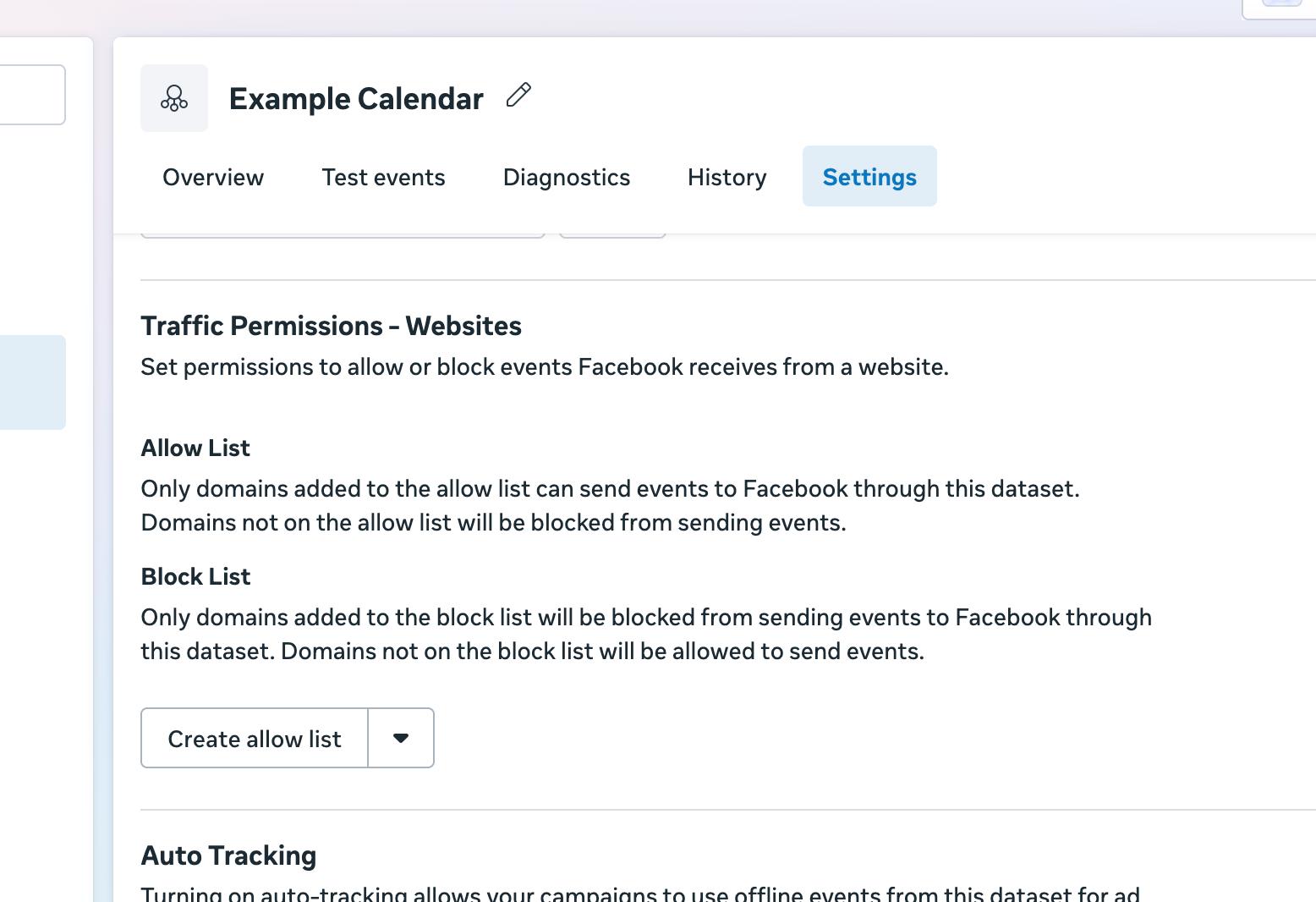This screenshot has width=1316, height=902.
Task: Click the small partially hidden button below tabs
Action: tap(612, 235)
